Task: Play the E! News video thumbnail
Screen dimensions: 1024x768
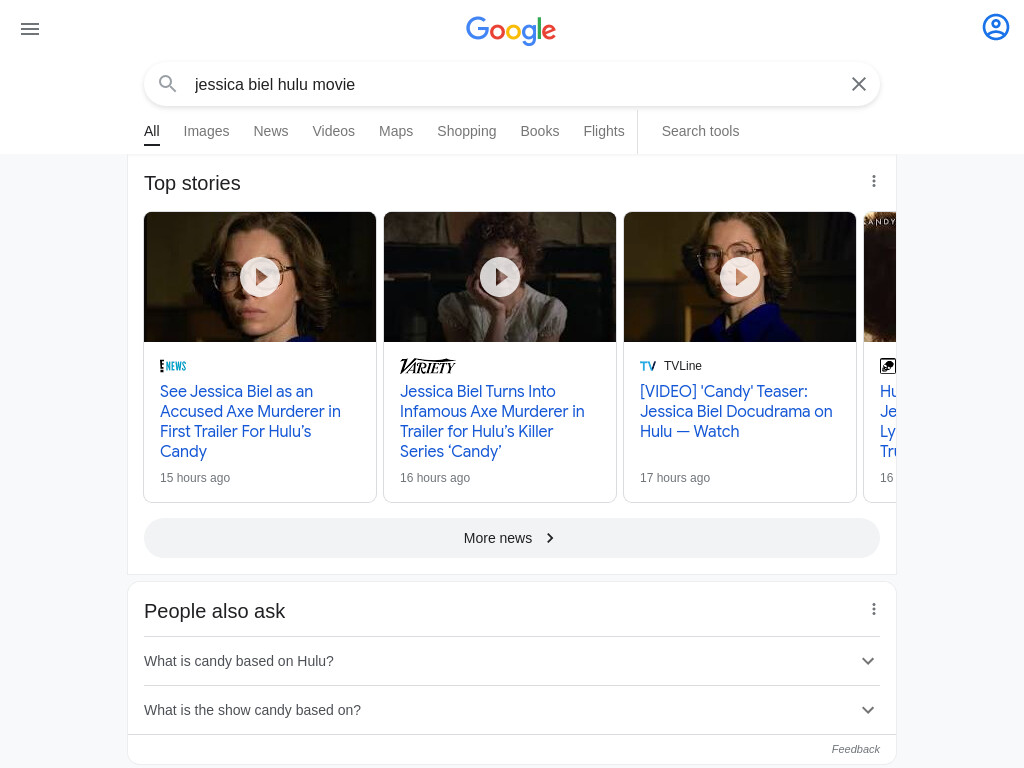Action: pos(260,277)
